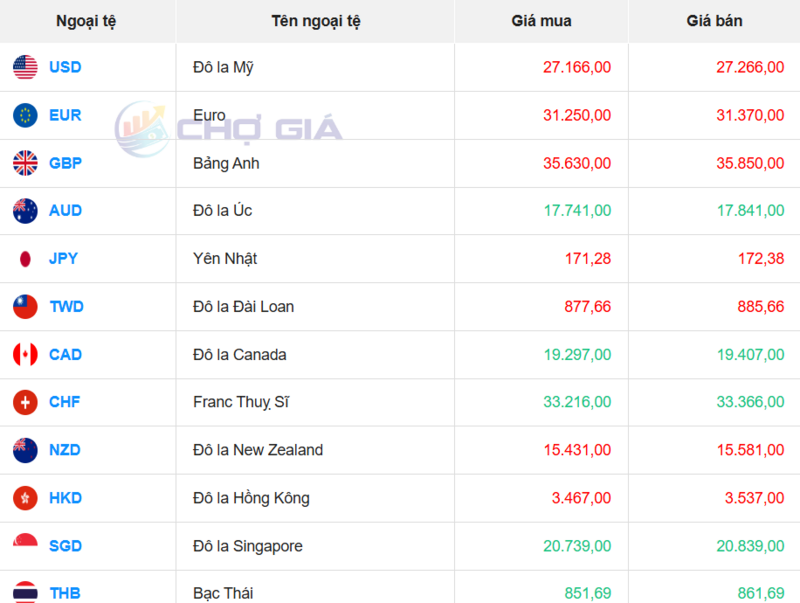Click the Hong Kong flag icon

coord(25,498)
